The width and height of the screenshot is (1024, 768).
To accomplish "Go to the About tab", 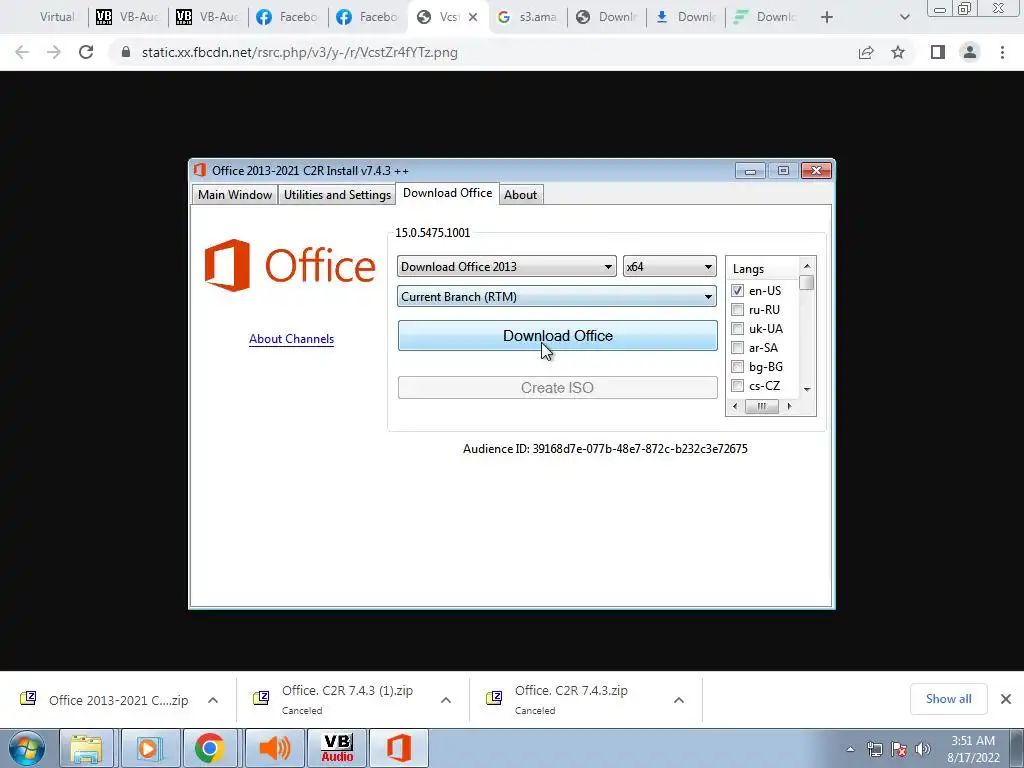I will pyautogui.click(x=520, y=195).
